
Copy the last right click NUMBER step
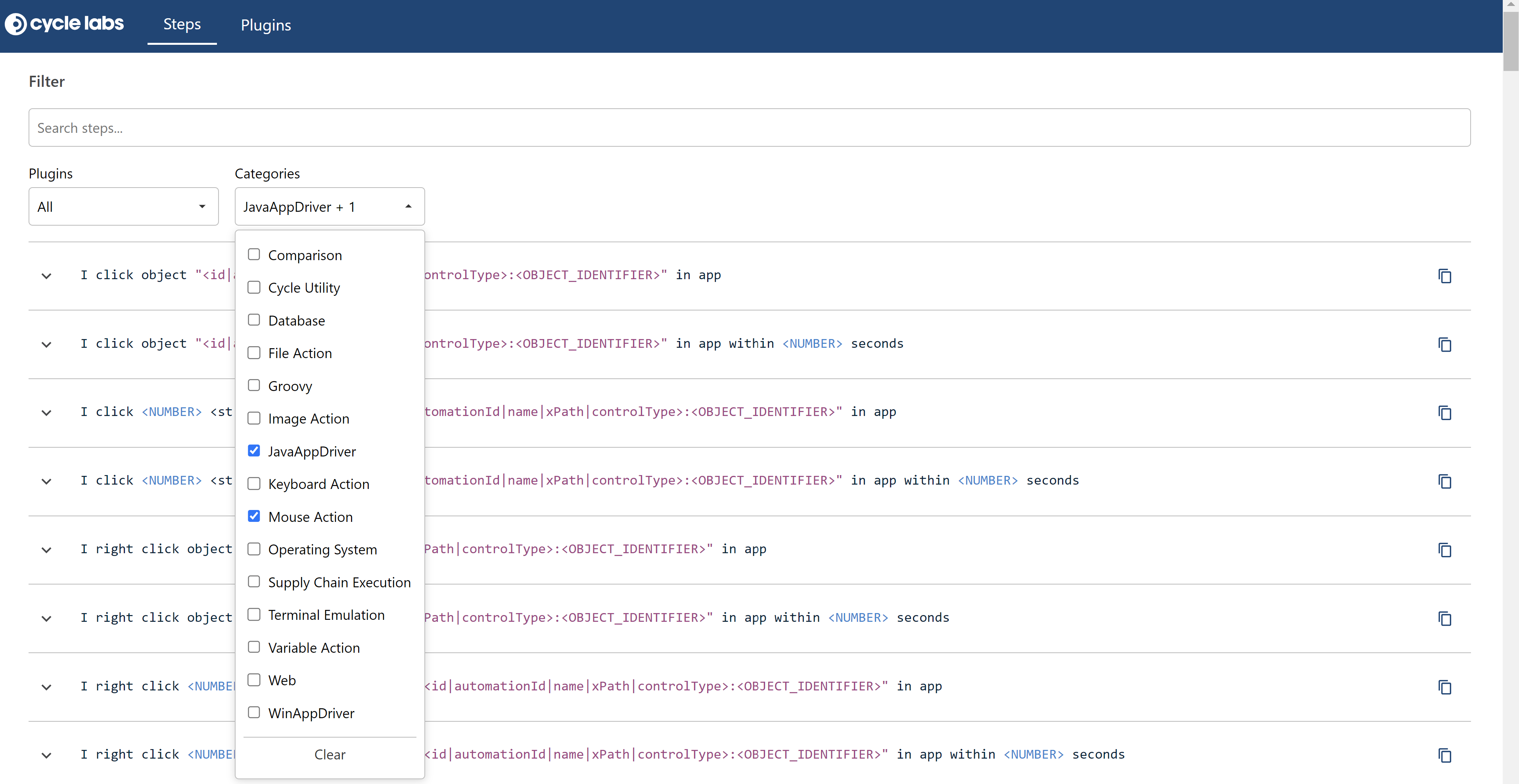click(x=1444, y=755)
